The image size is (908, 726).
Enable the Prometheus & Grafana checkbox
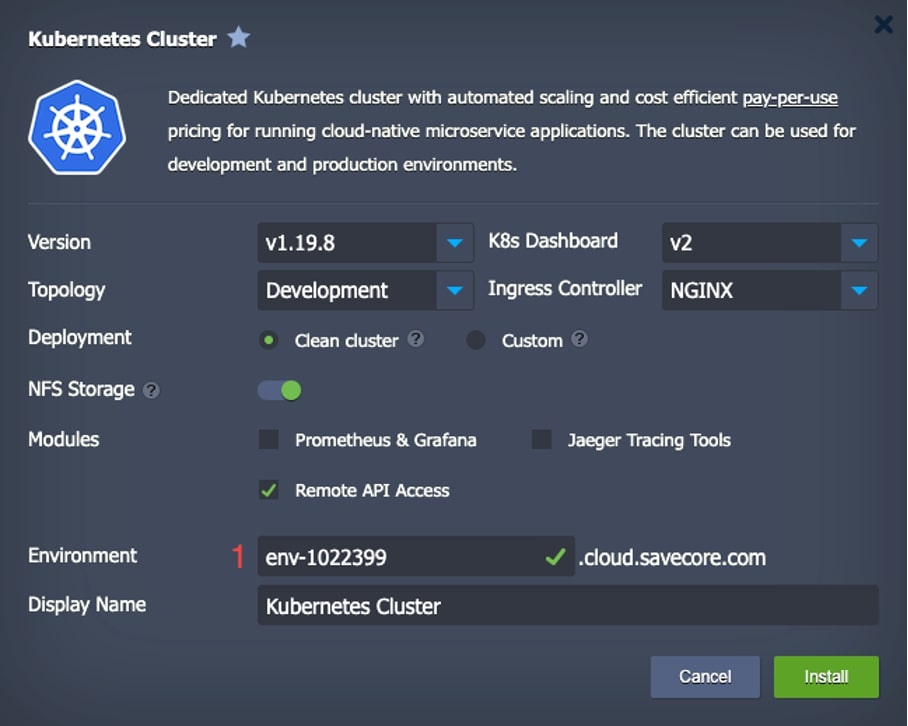(268, 440)
